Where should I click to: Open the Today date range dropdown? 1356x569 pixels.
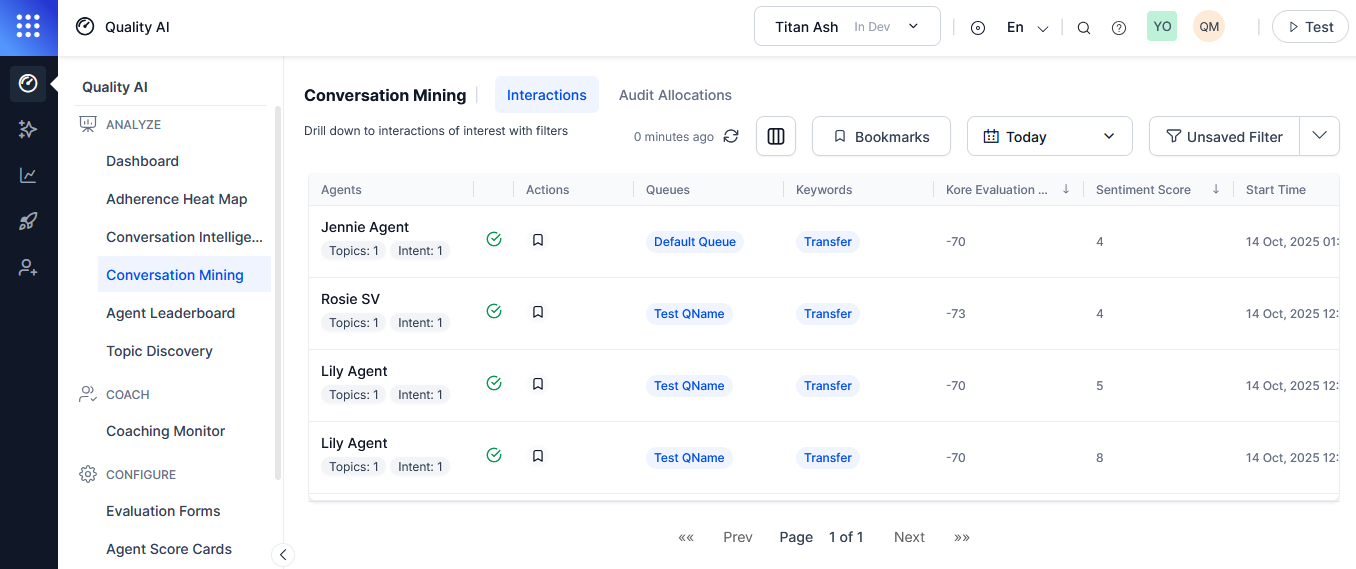[x=1049, y=136]
